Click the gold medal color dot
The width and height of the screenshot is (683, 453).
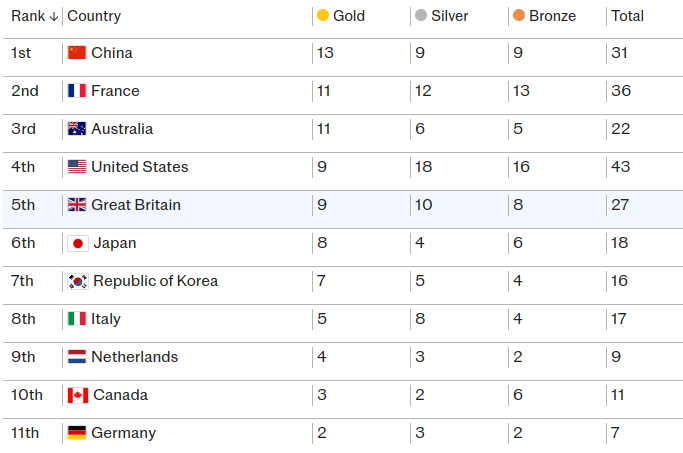coord(323,16)
